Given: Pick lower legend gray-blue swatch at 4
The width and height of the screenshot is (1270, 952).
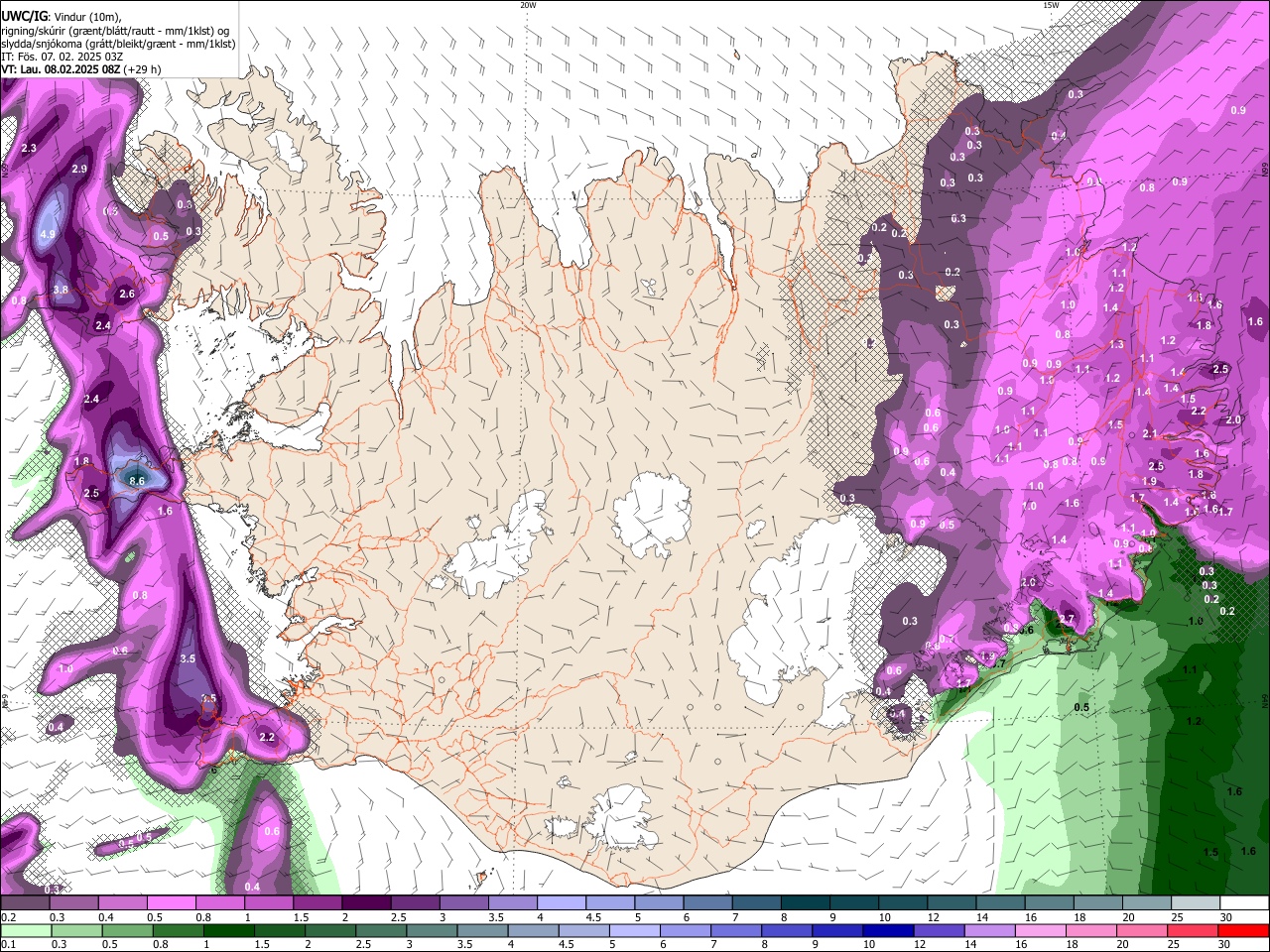Looking at the screenshot, I should click(532, 931).
